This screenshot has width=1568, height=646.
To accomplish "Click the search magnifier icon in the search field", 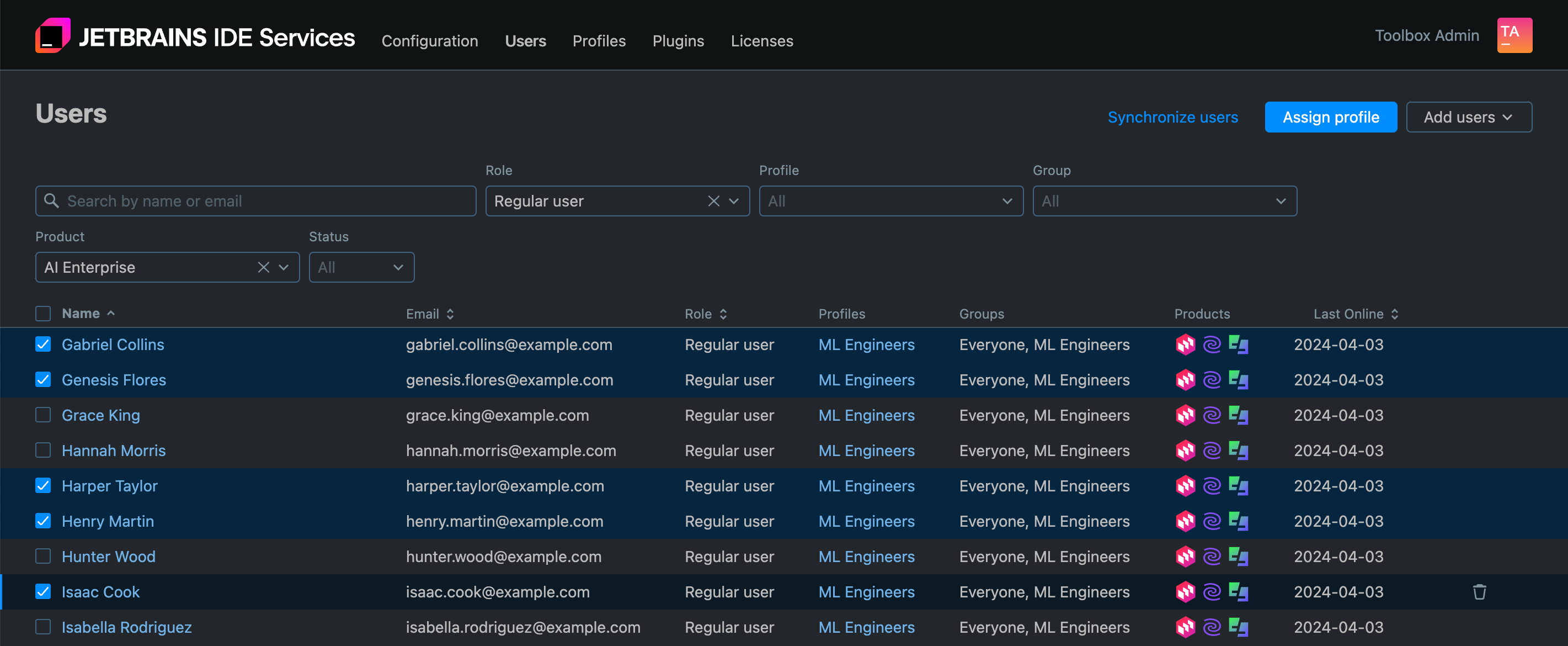I will tap(51, 200).
